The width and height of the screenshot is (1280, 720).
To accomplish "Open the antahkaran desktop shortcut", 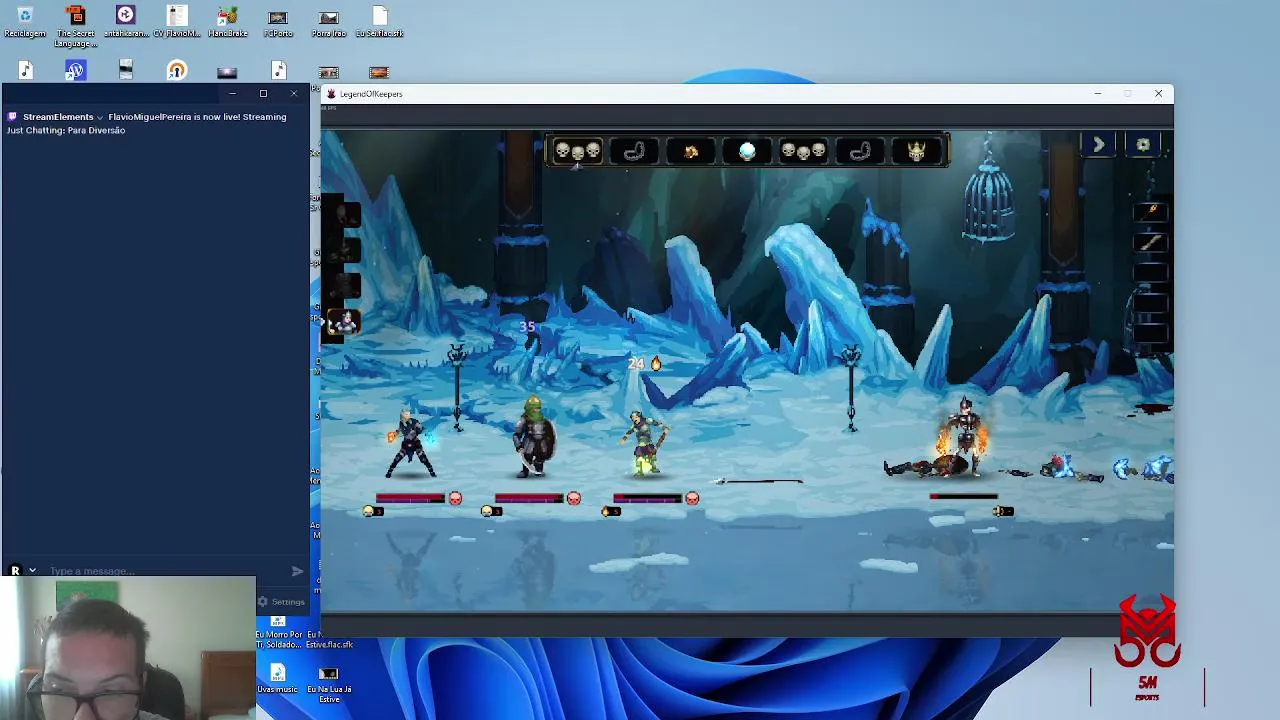I will (x=125, y=23).
